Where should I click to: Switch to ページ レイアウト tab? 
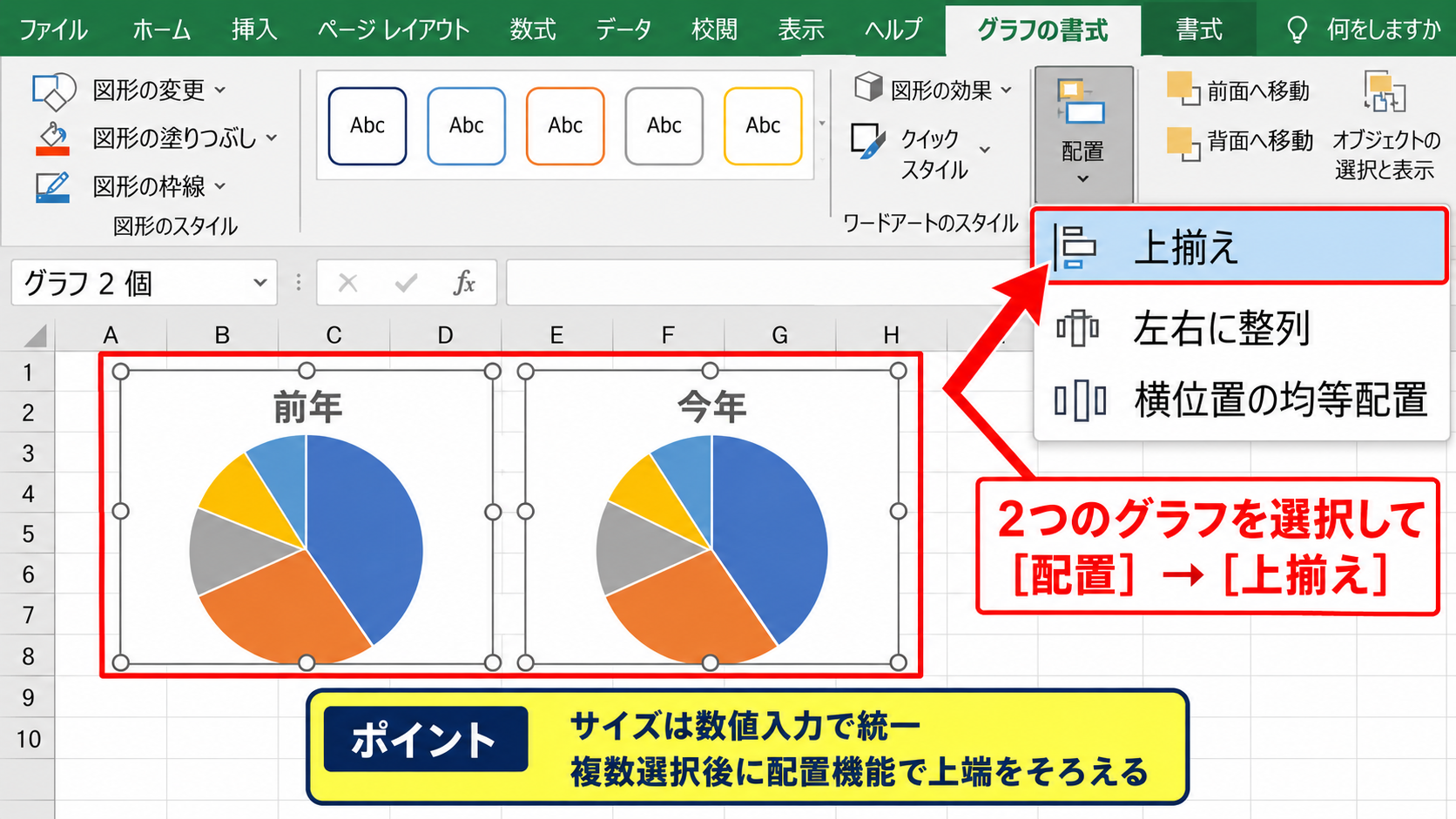pyautogui.click(x=394, y=30)
